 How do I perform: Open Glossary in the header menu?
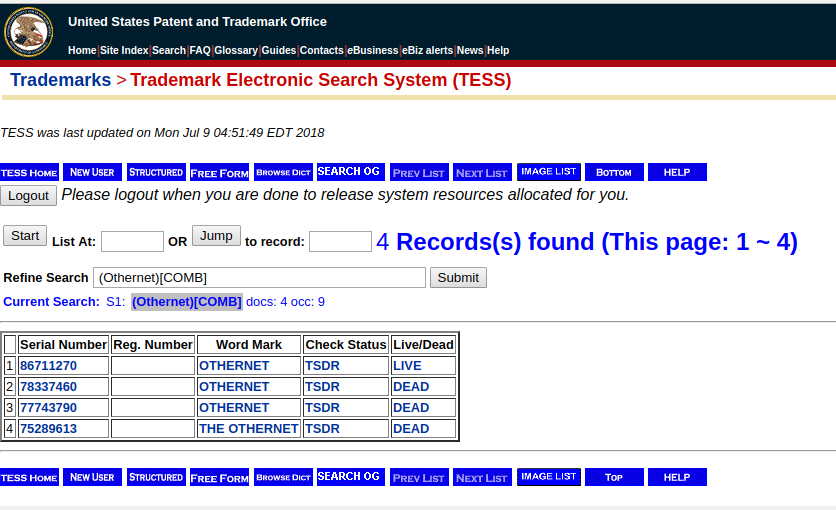[236, 50]
